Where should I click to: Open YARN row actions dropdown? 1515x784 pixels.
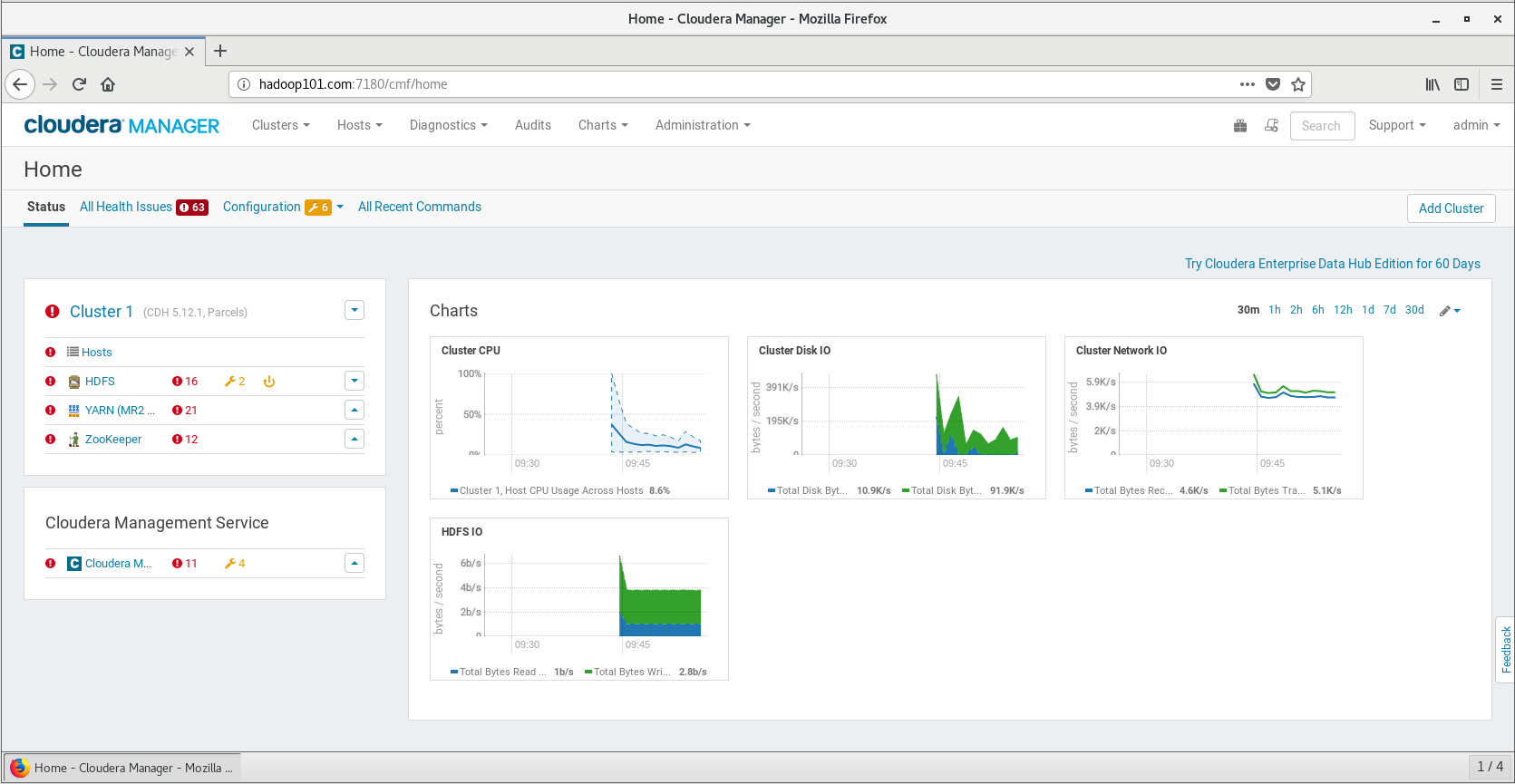click(354, 411)
